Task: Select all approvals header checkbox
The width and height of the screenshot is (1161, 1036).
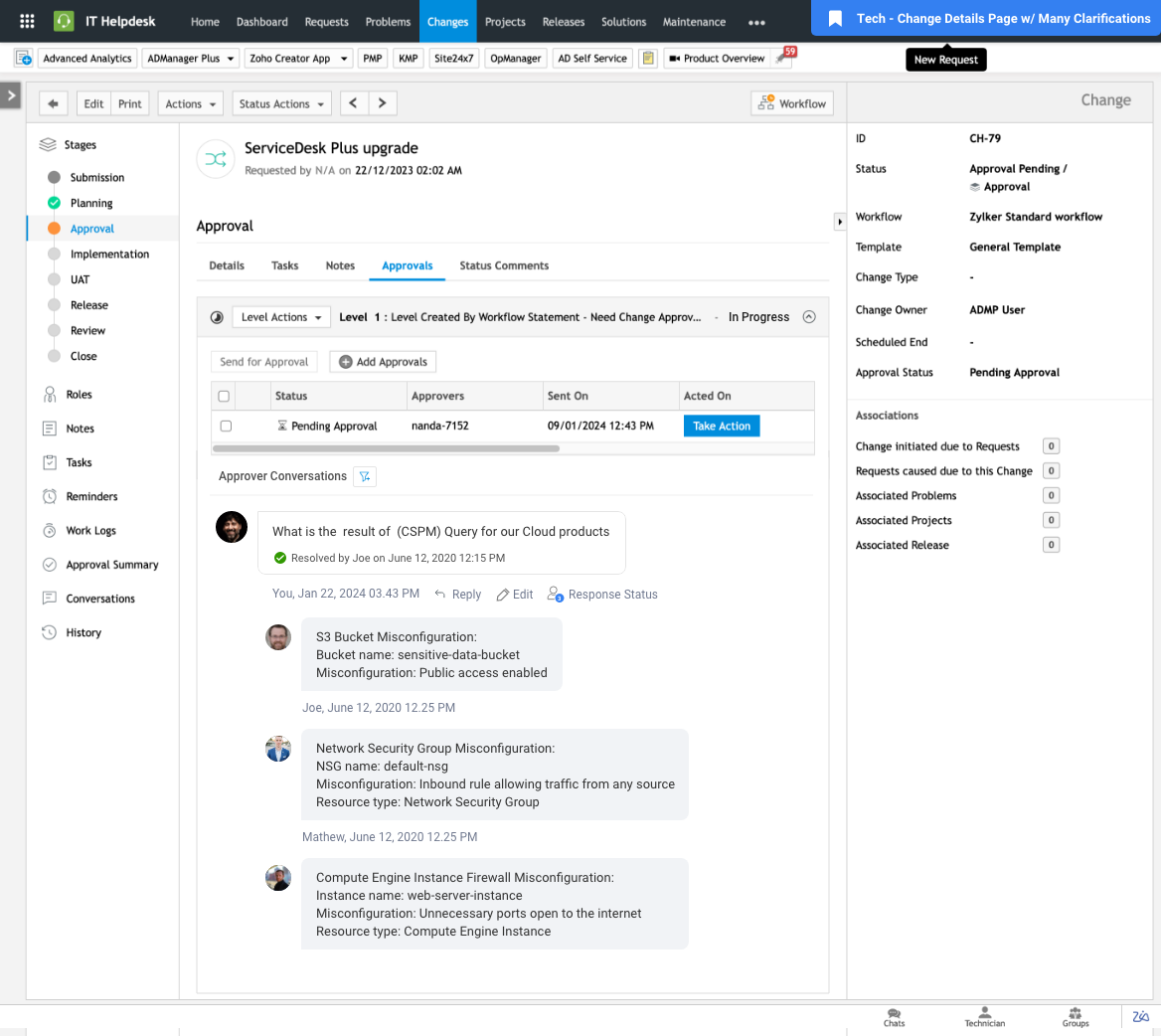Action: (x=224, y=396)
